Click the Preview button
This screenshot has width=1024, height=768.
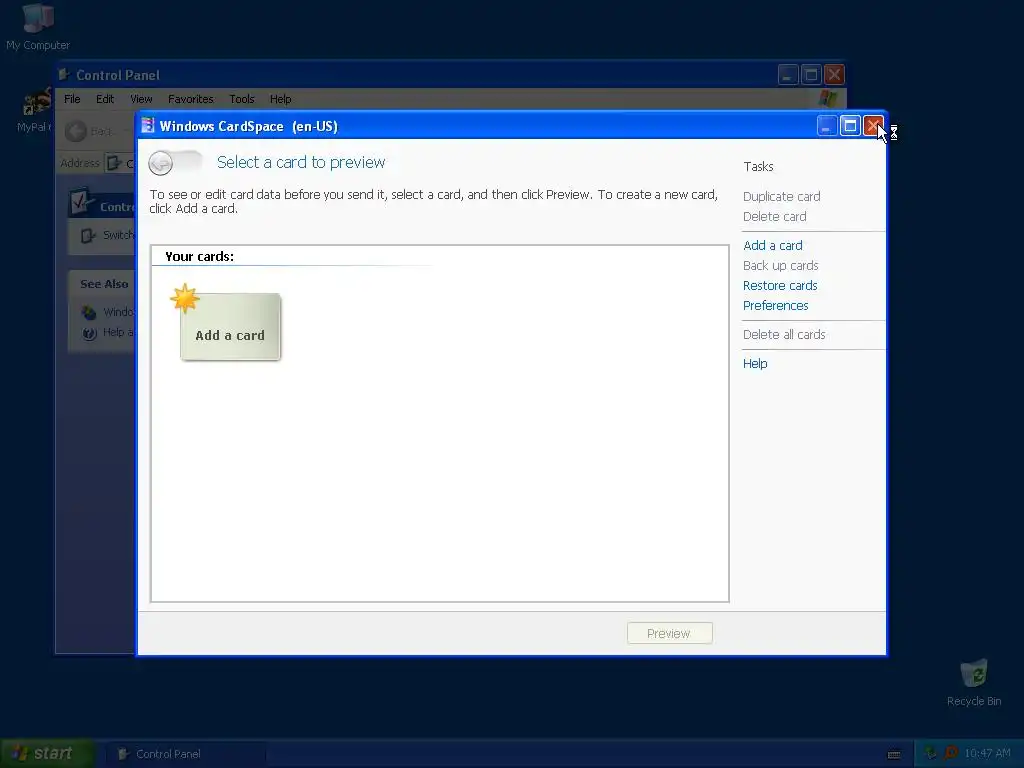[x=669, y=633]
